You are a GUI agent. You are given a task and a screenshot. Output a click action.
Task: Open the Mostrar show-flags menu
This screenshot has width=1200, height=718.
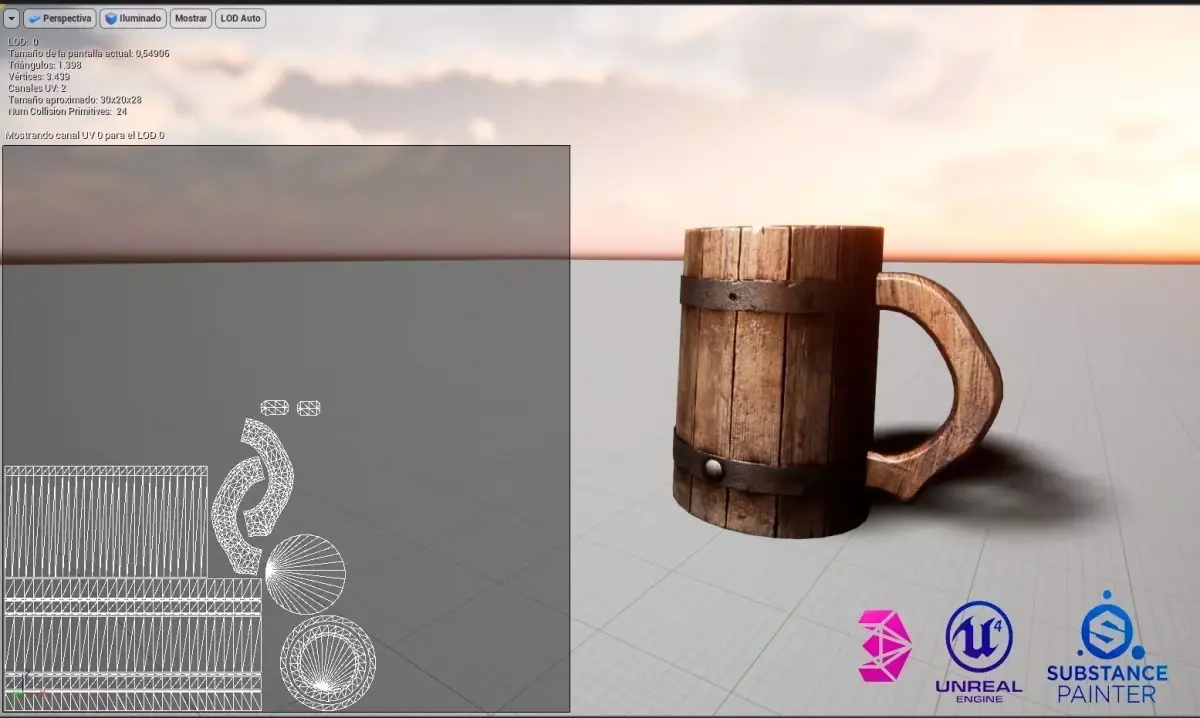click(x=191, y=18)
